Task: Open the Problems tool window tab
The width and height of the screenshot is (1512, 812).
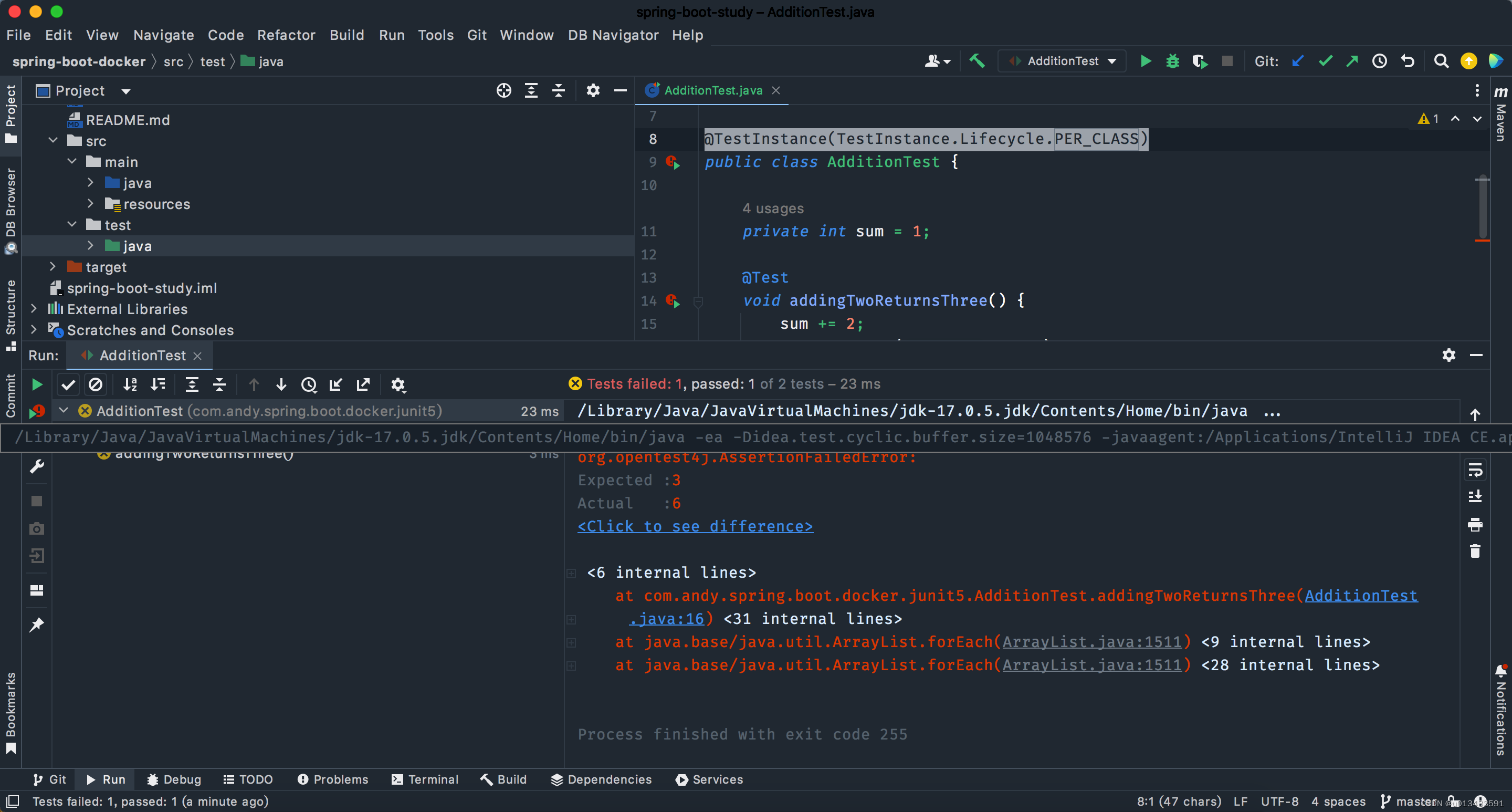Action: tap(333, 779)
